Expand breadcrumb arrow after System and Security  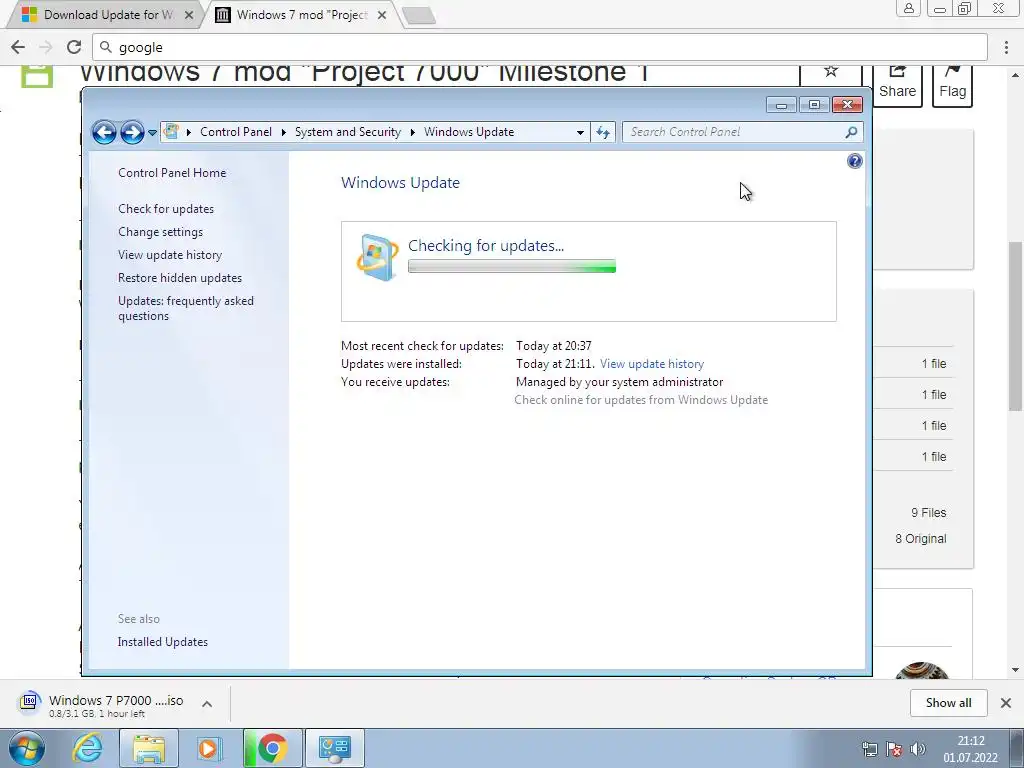(412, 132)
